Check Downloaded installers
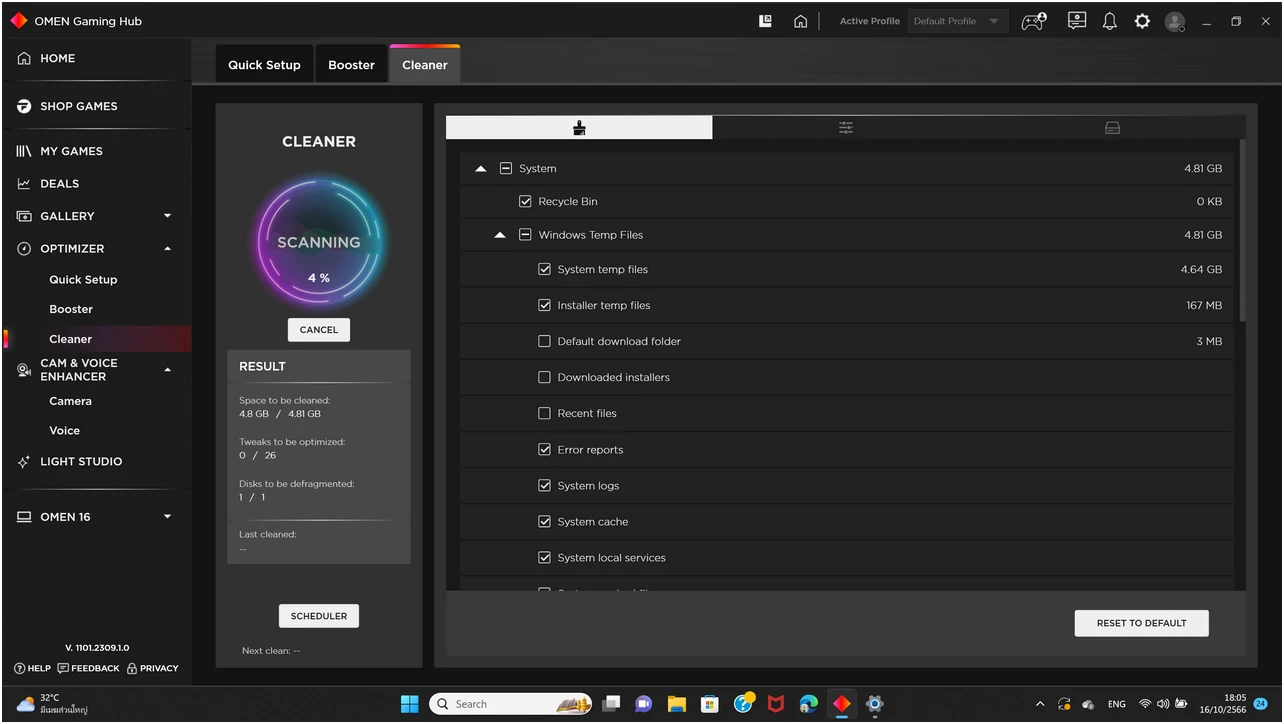 [x=545, y=377]
